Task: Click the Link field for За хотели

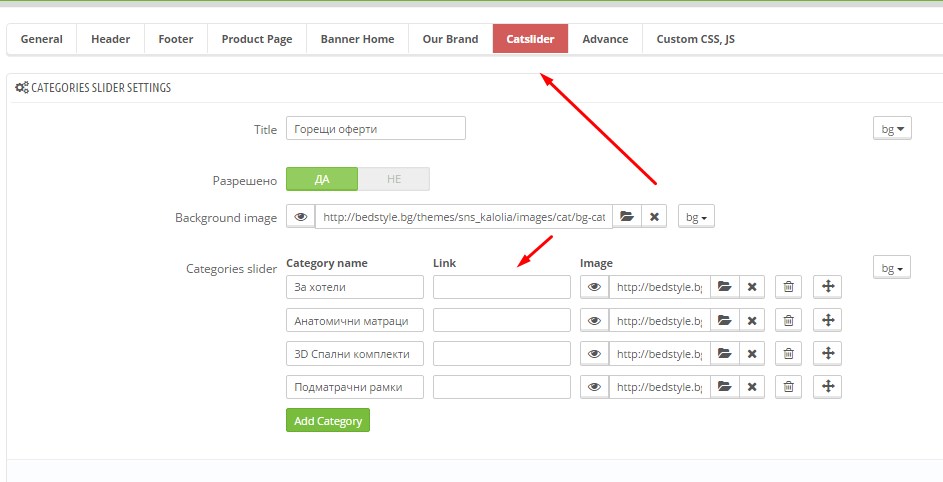Action: (502, 287)
